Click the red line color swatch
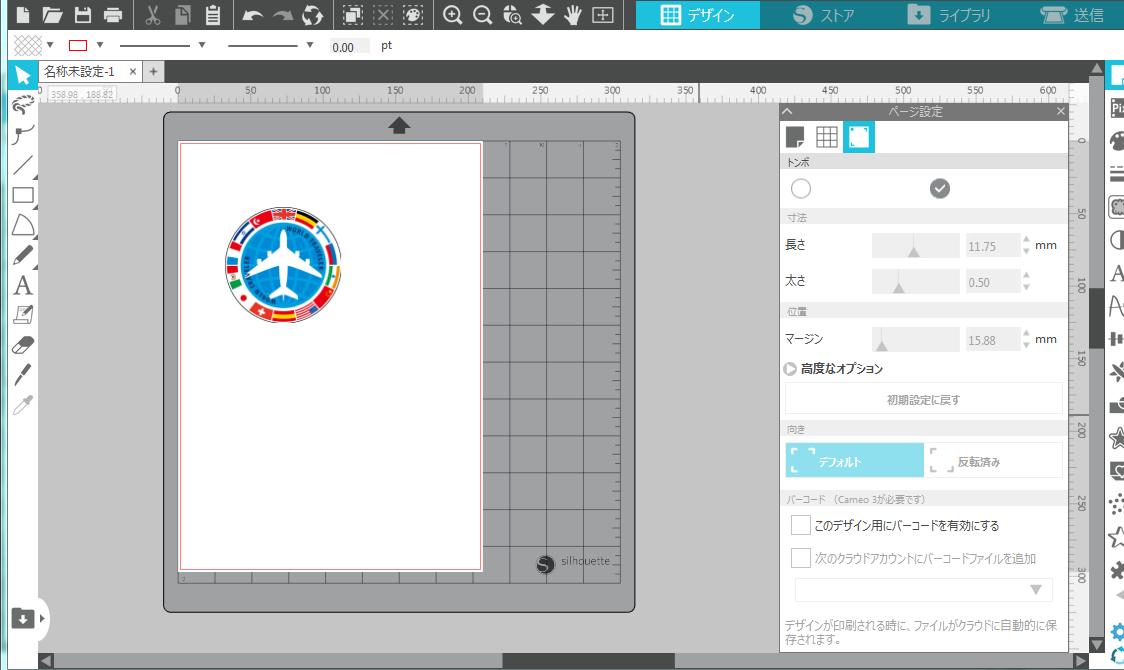This screenshot has height=670, width=1124. click(77, 45)
